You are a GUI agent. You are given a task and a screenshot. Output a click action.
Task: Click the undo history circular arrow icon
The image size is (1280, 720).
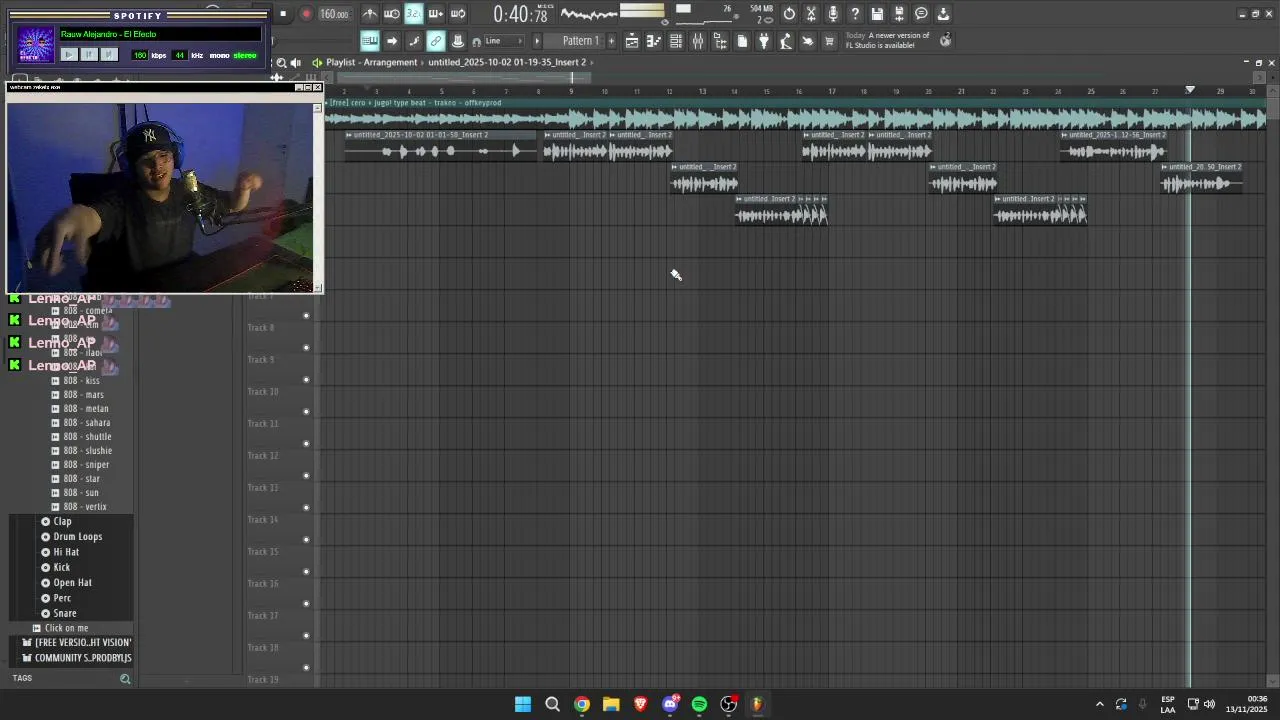pos(789,14)
